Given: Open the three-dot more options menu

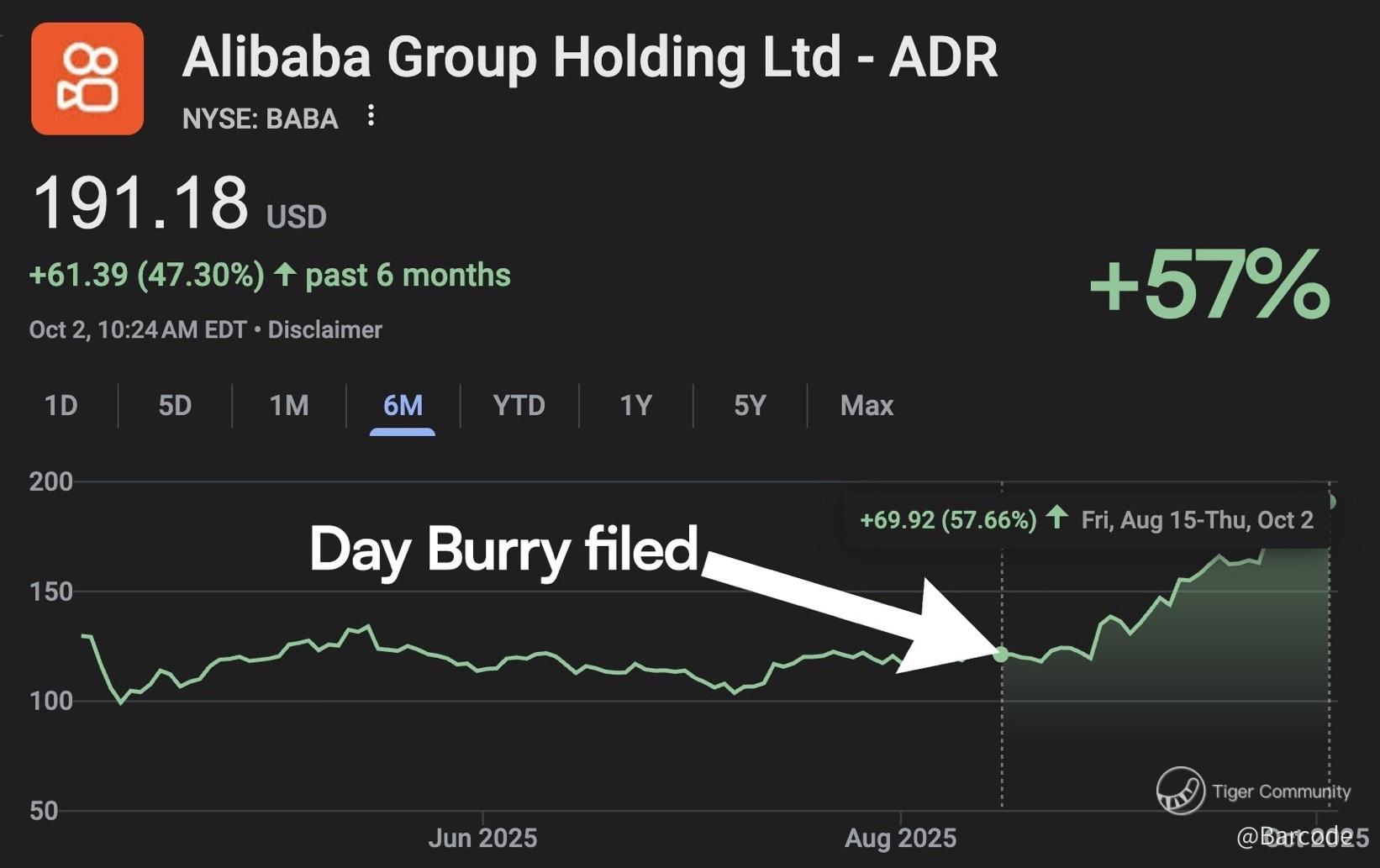Looking at the screenshot, I should click(371, 116).
